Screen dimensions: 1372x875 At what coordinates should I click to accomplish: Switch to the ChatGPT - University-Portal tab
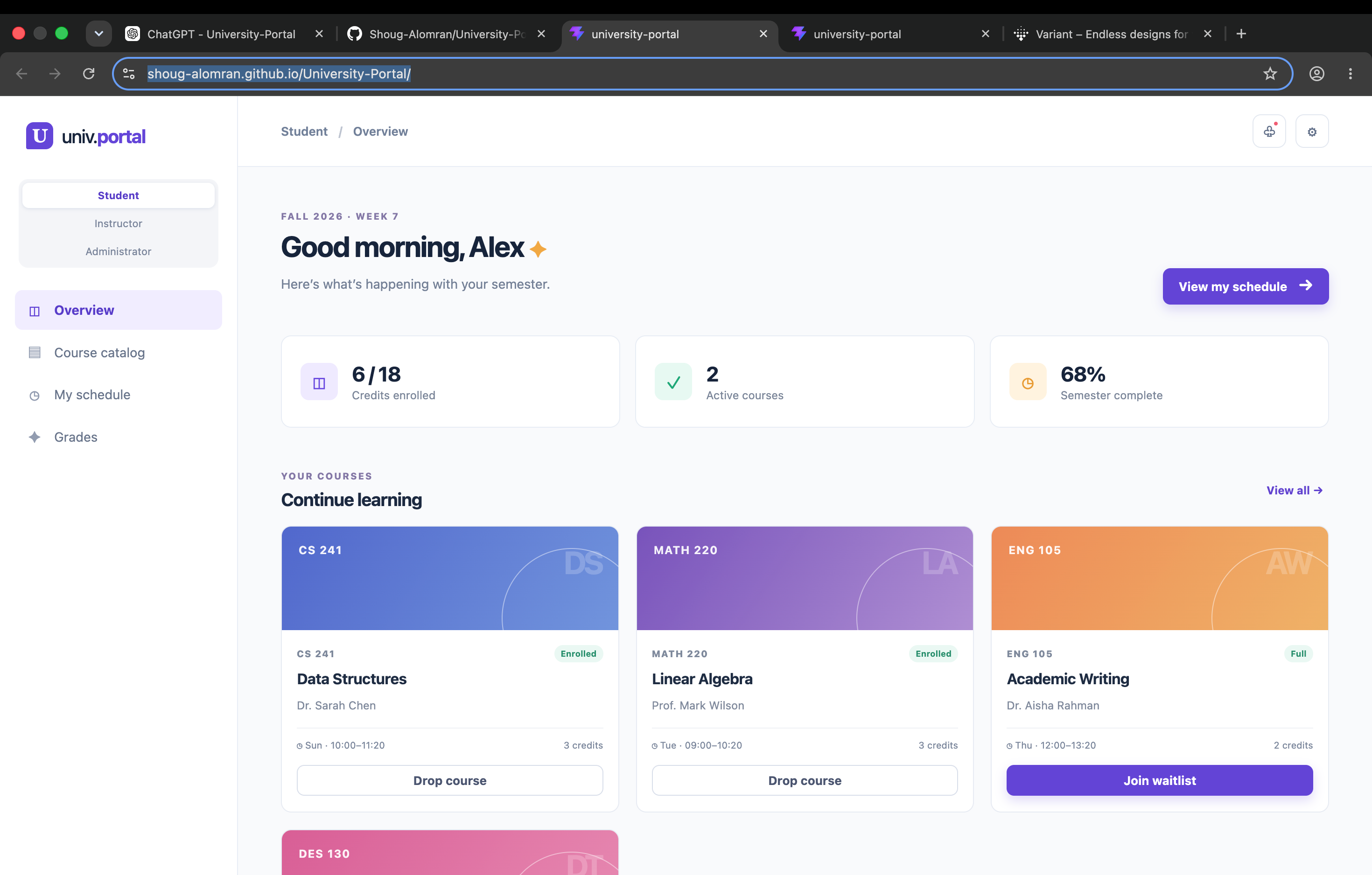(x=221, y=34)
